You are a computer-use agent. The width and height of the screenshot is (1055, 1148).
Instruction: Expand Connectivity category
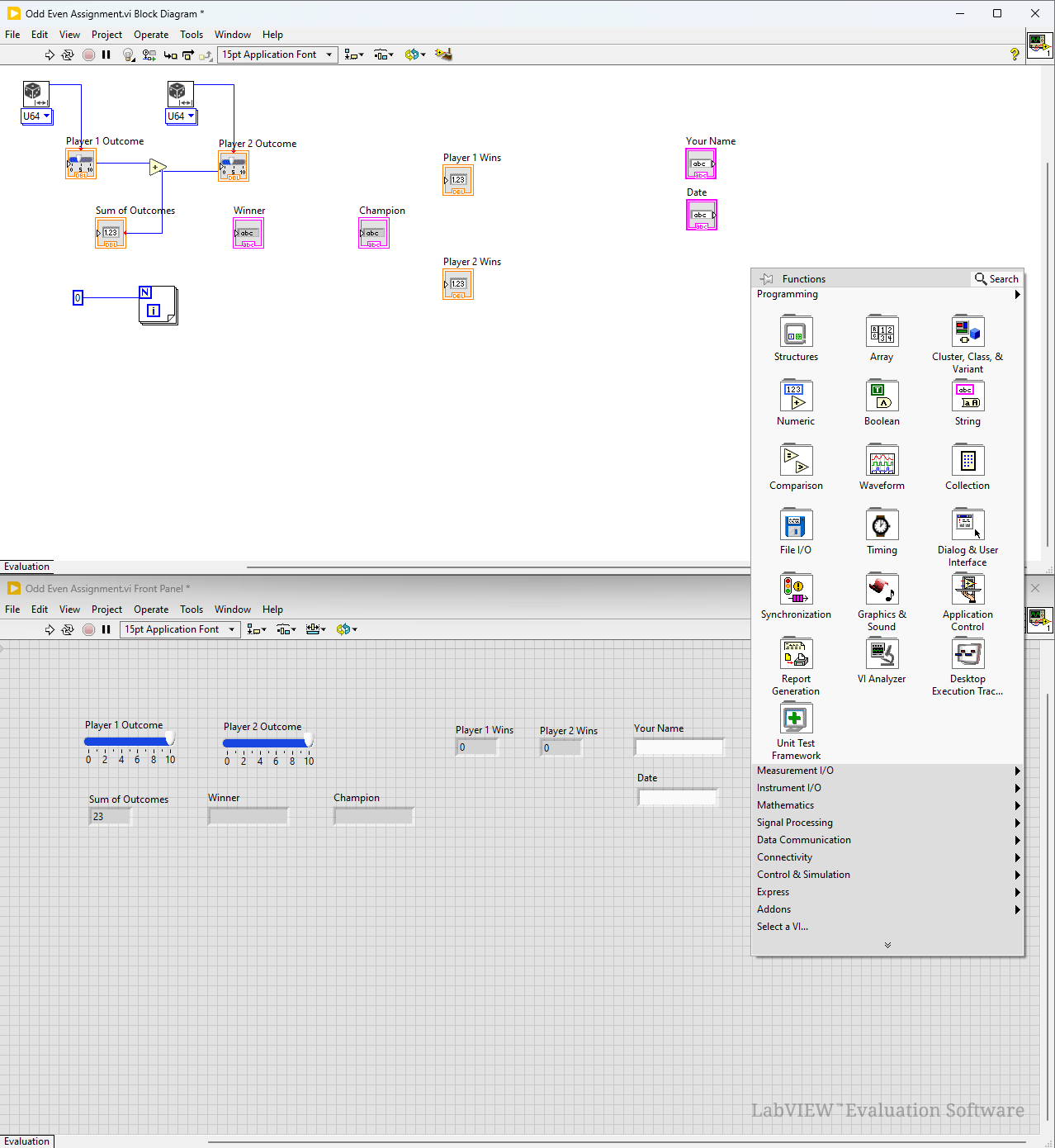[x=888, y=857]
